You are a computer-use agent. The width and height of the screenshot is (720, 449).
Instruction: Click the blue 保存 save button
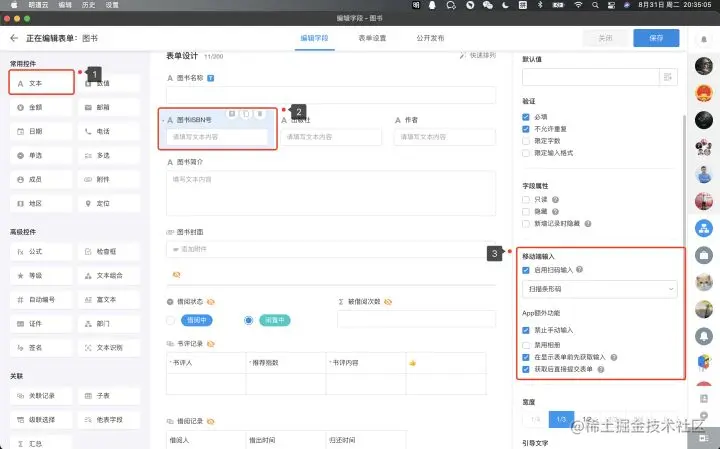pos(656,38)
